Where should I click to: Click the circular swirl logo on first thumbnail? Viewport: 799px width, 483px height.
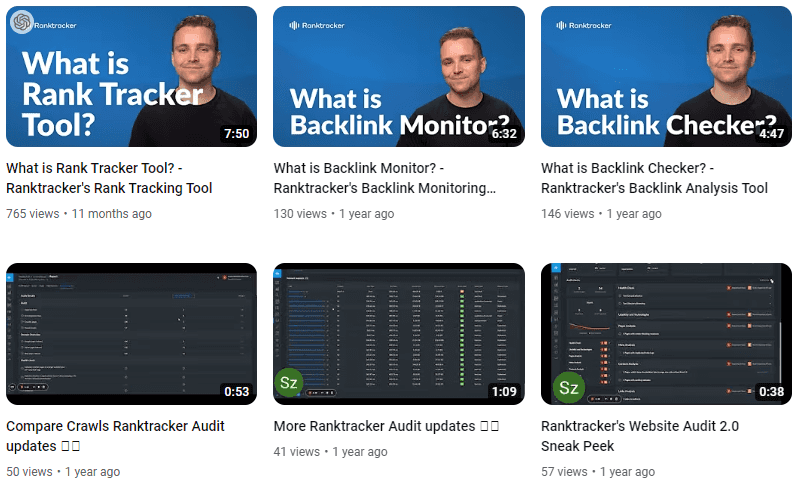click(x=21, y=22)
